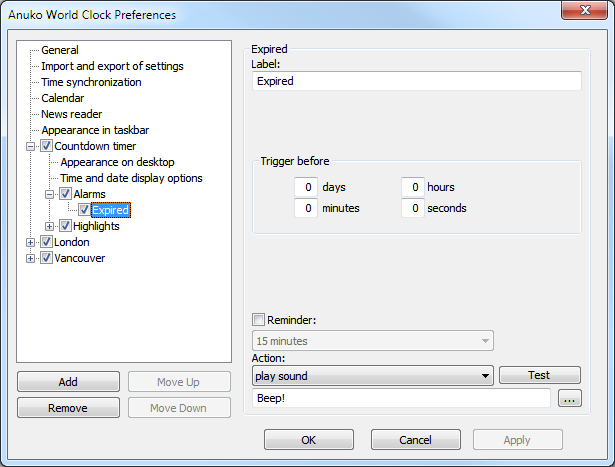The image size is (615, 467).
Task: Expand the Vancouver tree node
Action: click(31, 258)
